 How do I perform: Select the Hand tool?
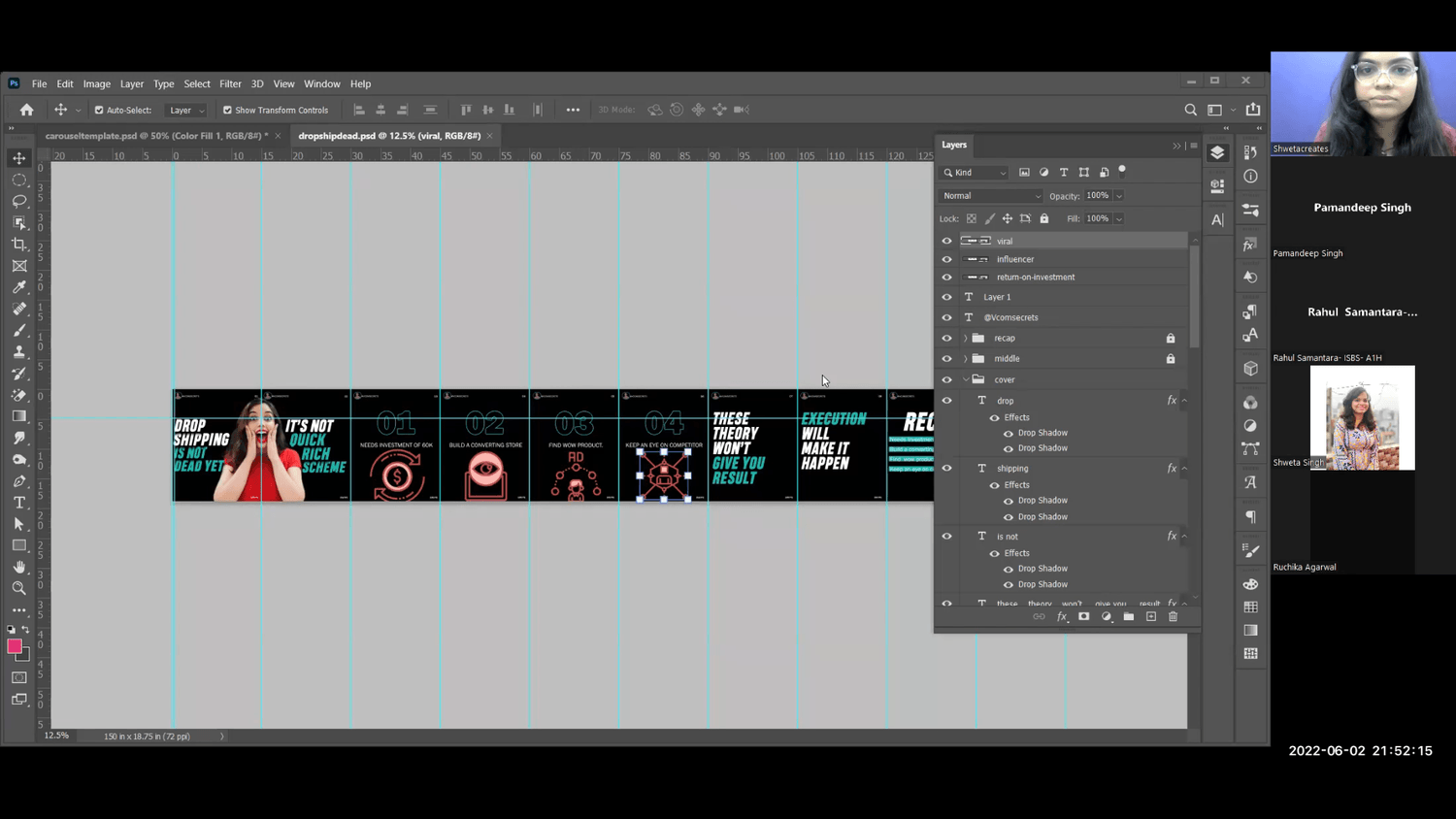[x=19, y=567]
